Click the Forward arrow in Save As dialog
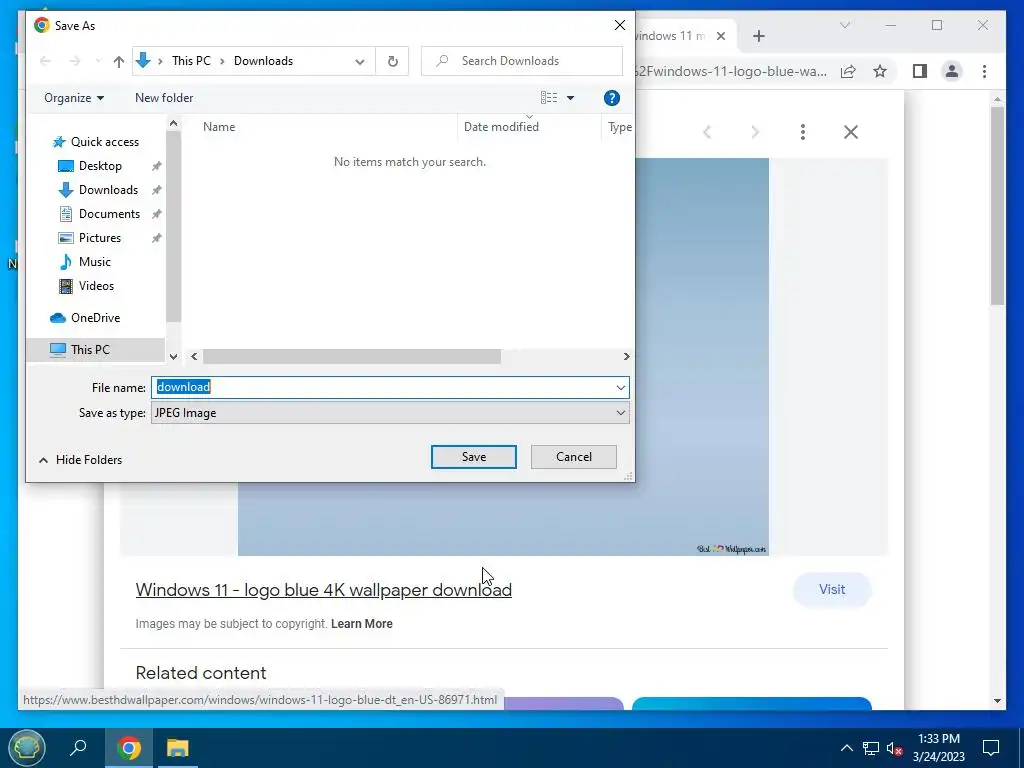Image resolution: width=1024 pixels, height=768 pixels. tap(75, 61)
